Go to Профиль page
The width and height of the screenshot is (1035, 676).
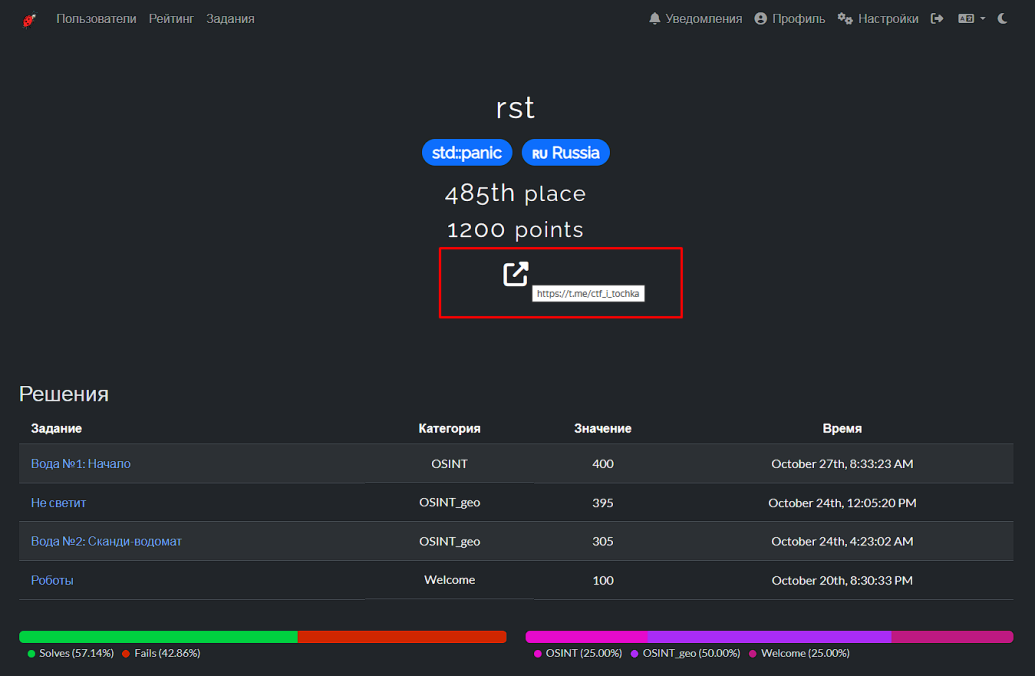pyautogui.click(x=789, y=19)
